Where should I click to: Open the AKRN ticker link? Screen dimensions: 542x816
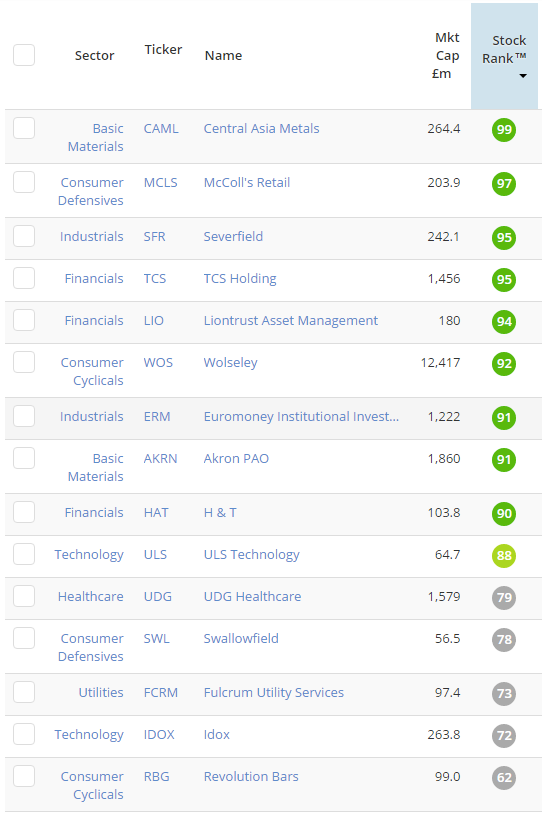click(x=160, y=458)
